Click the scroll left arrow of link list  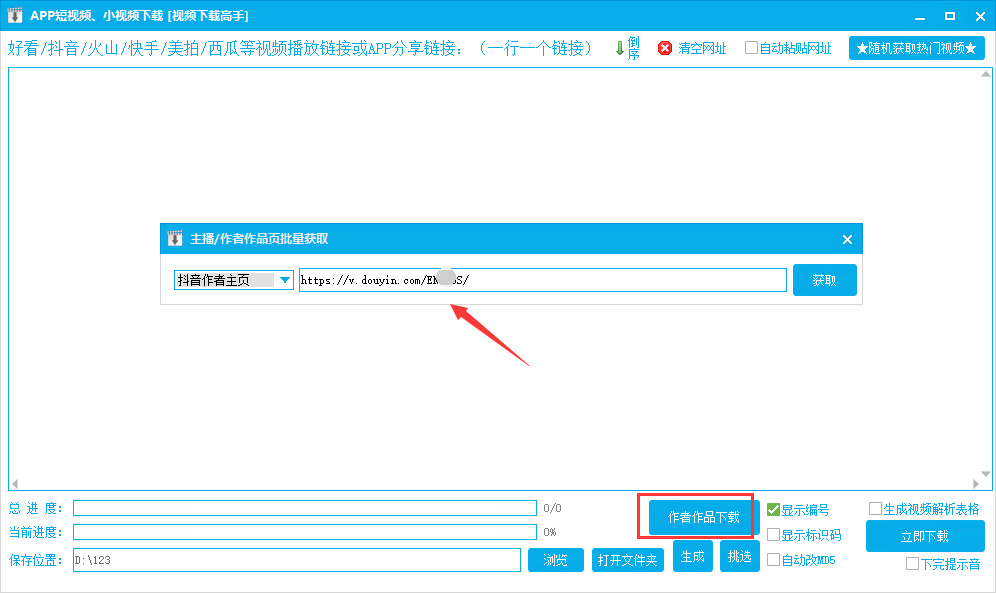[15, 484]
